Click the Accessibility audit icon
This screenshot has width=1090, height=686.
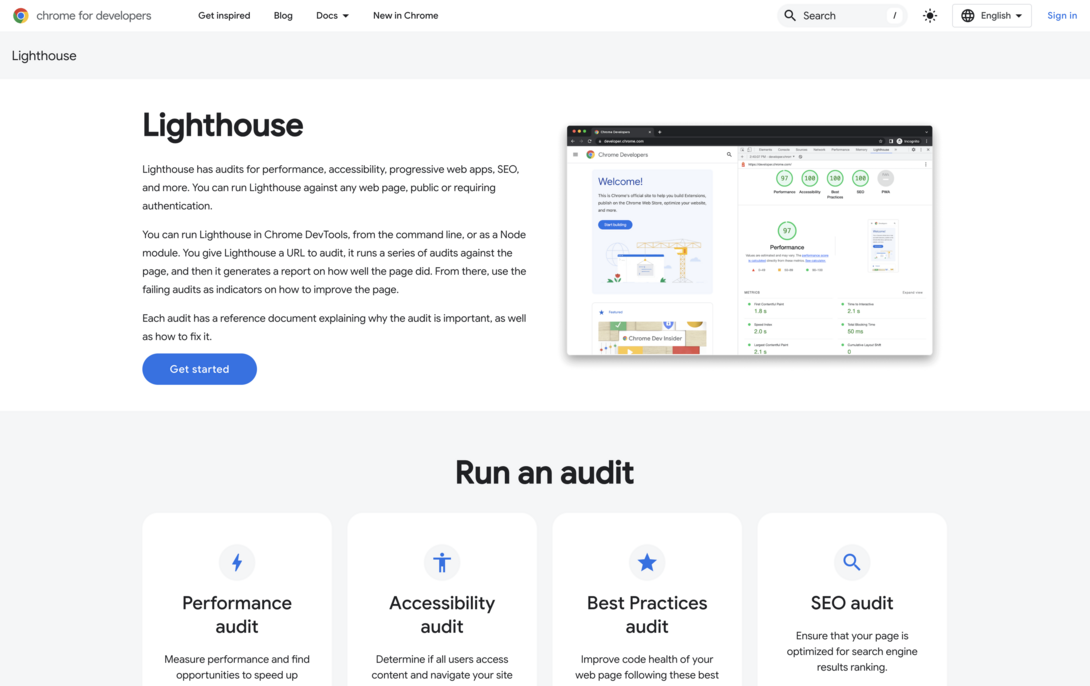click(442, 562)
